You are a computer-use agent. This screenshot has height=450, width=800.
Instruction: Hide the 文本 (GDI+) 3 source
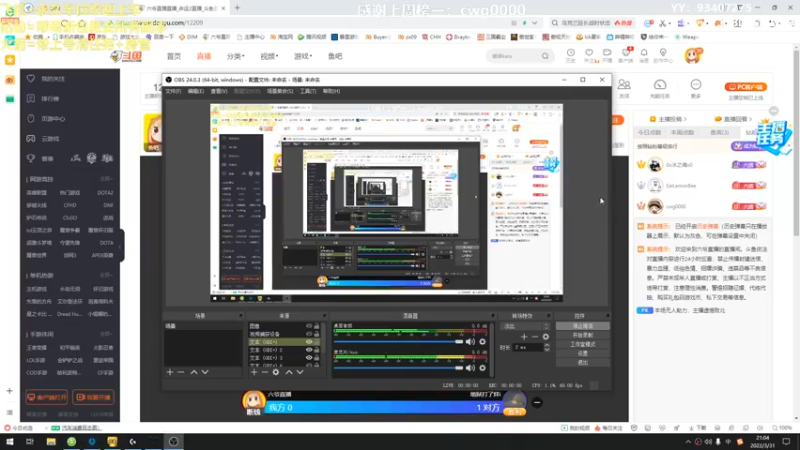309,358
